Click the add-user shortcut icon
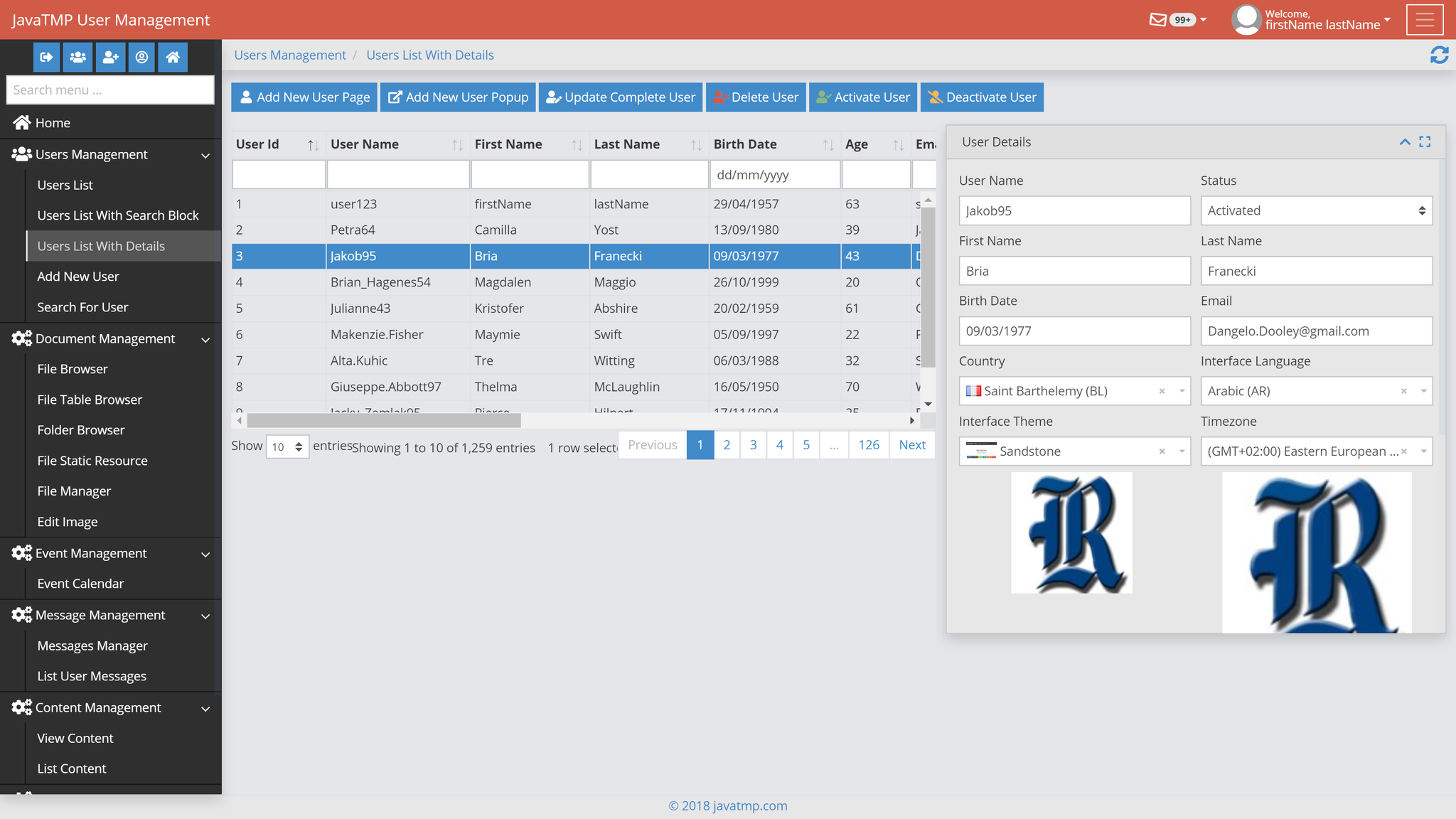1456x819 pixels. click(x=110, y=58)
